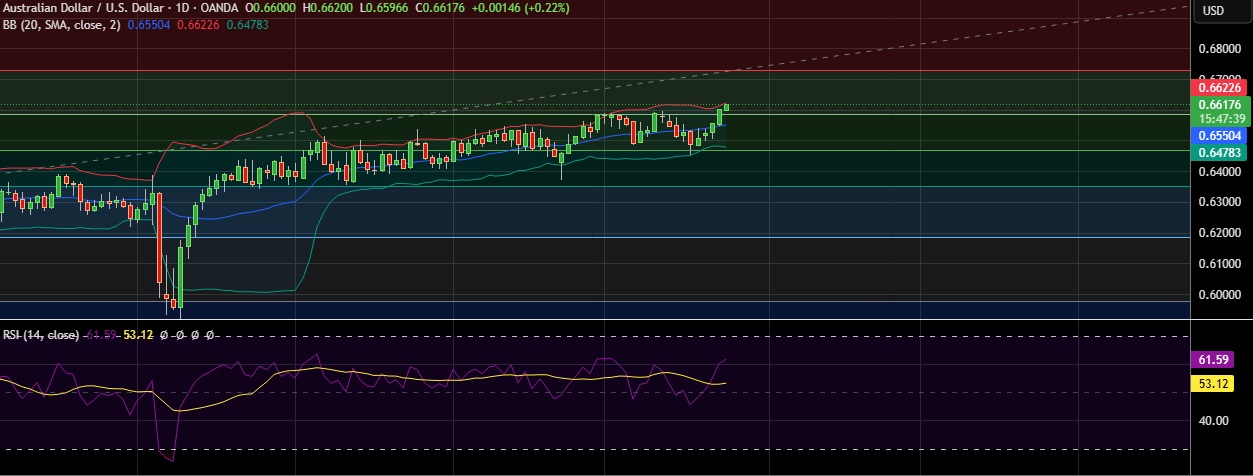Click the 0.68000 level on price axis
This screenshot has height=476, width=1253.
1218,48
